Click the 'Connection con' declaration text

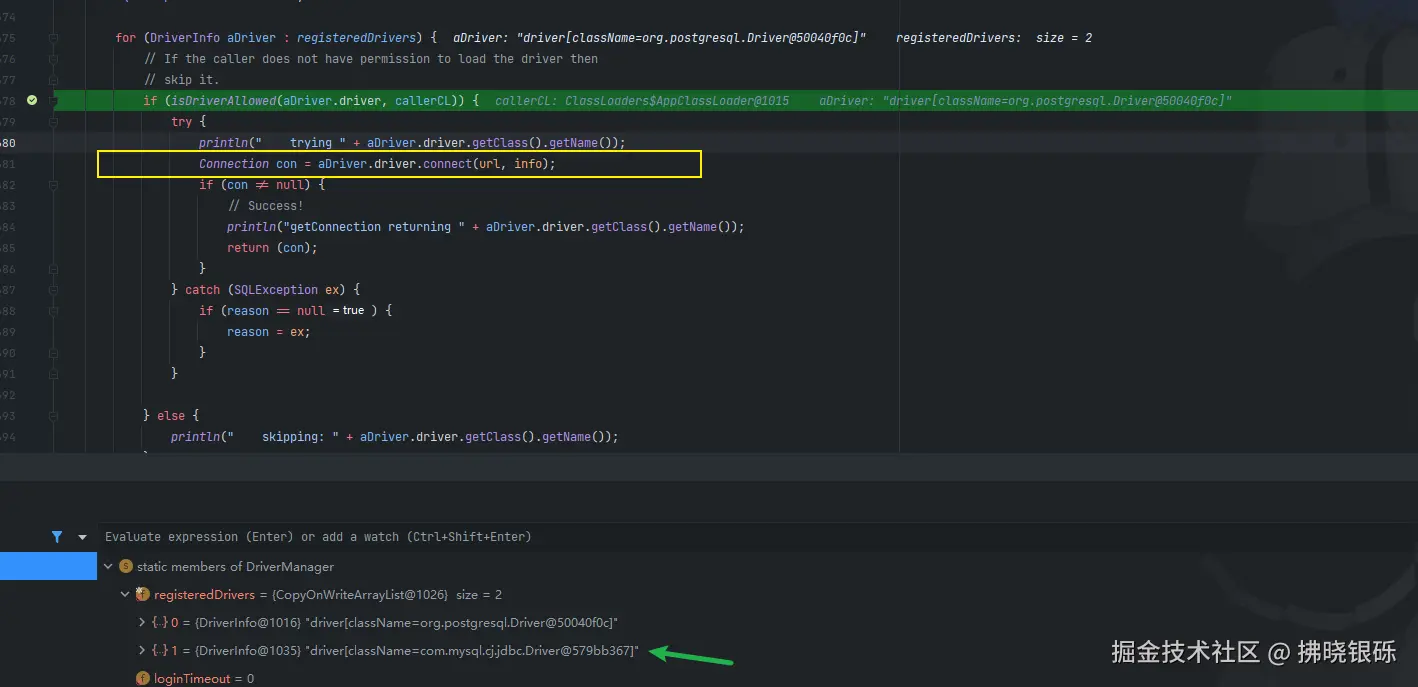(x=248, y=164)
